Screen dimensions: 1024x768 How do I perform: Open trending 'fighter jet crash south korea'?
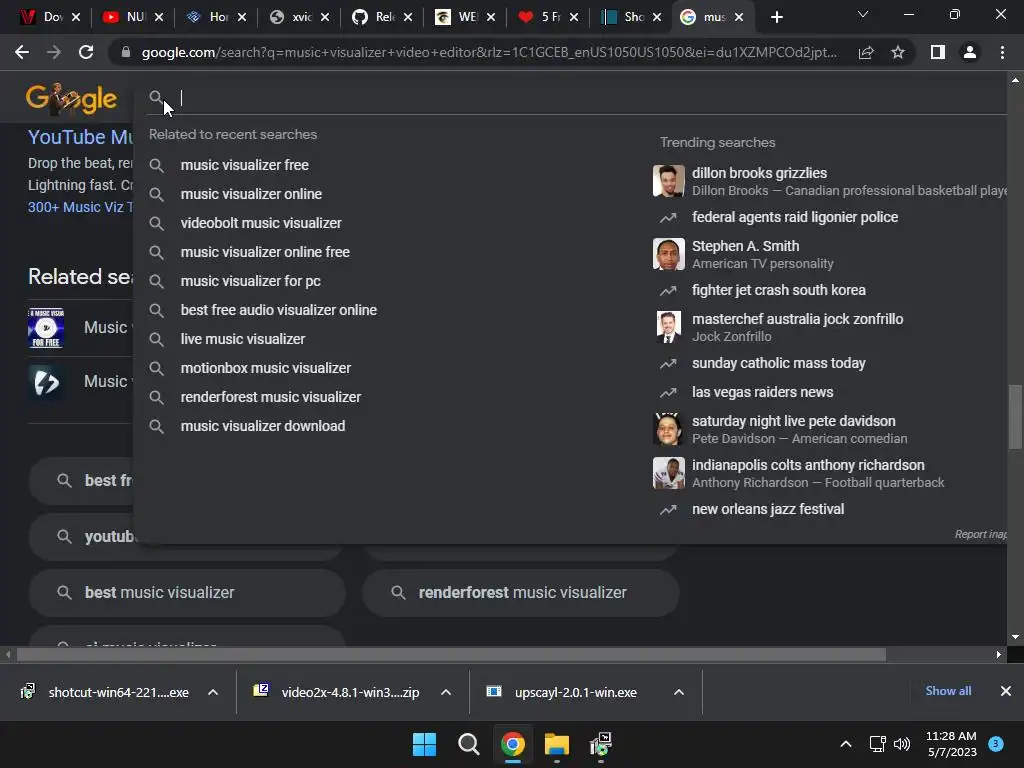click(778, 290)
